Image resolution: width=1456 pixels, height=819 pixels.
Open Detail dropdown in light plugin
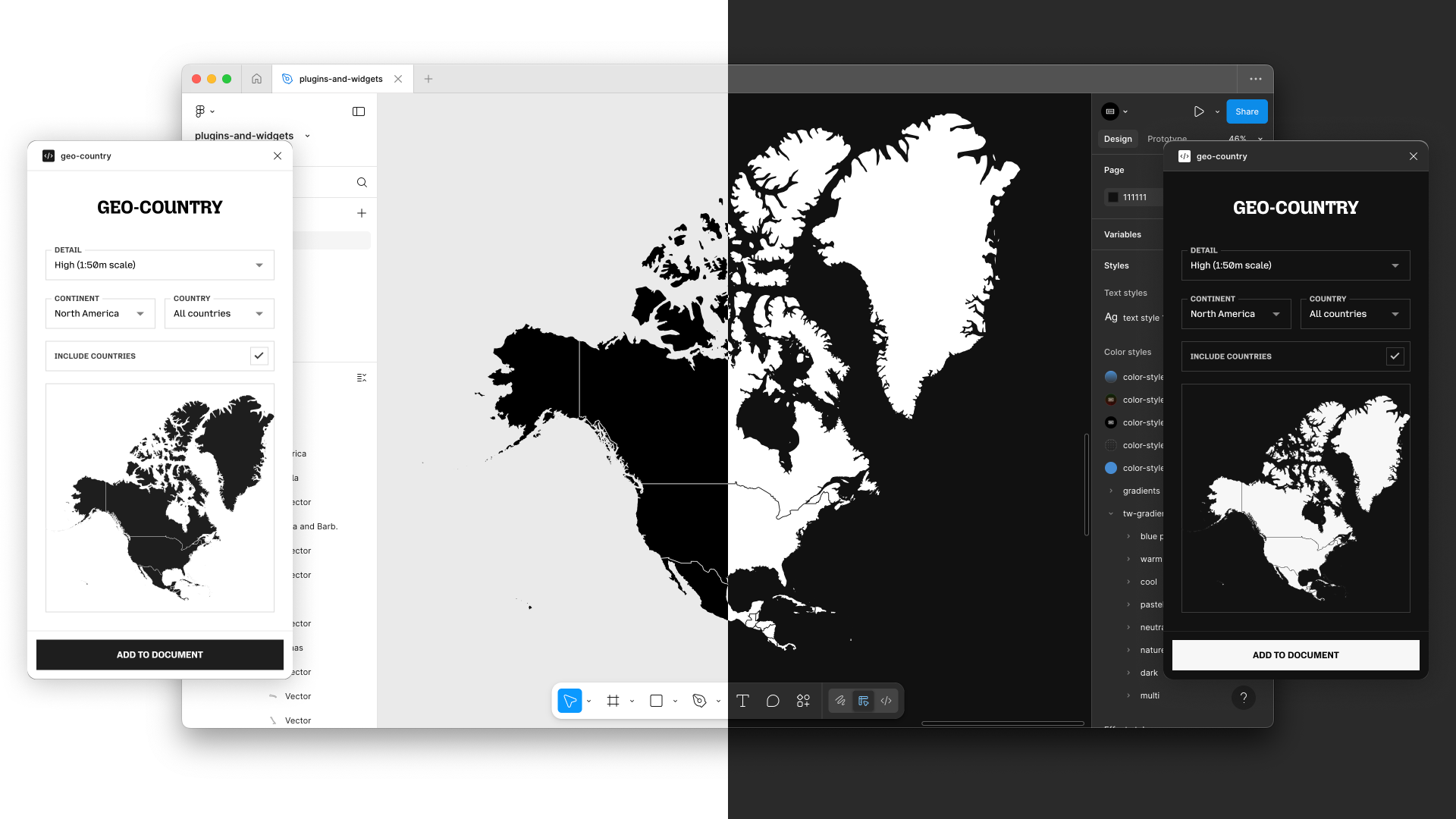tap(160, 265)
